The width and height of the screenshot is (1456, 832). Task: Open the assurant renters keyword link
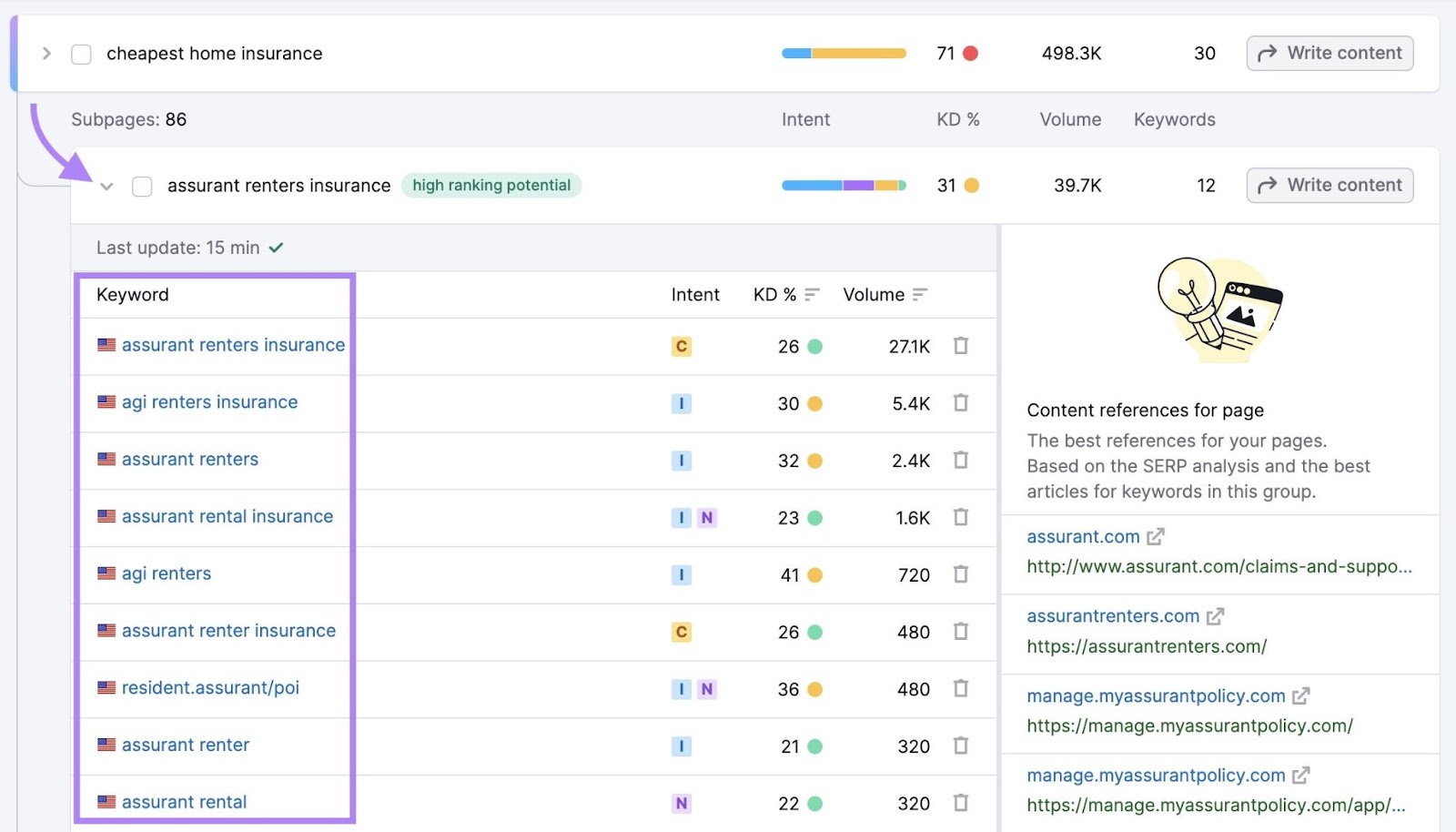[190, 460]
